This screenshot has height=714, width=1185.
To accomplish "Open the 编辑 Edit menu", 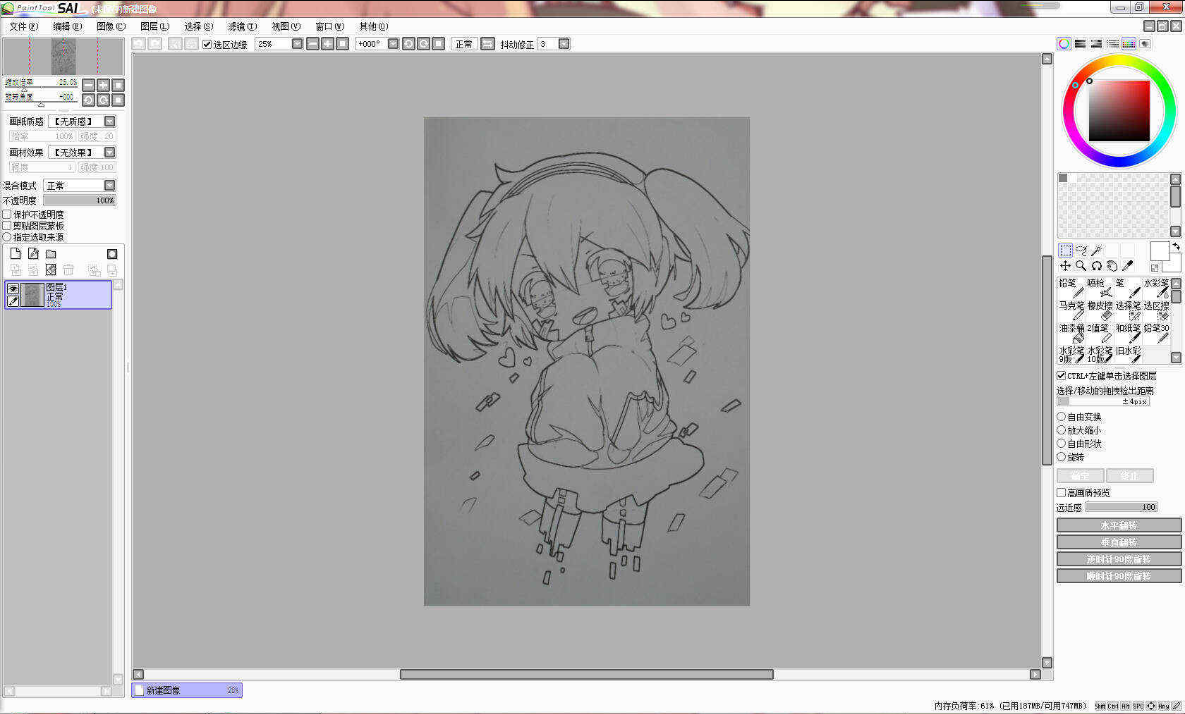I will pyautogui.click(x=67, y=26).
